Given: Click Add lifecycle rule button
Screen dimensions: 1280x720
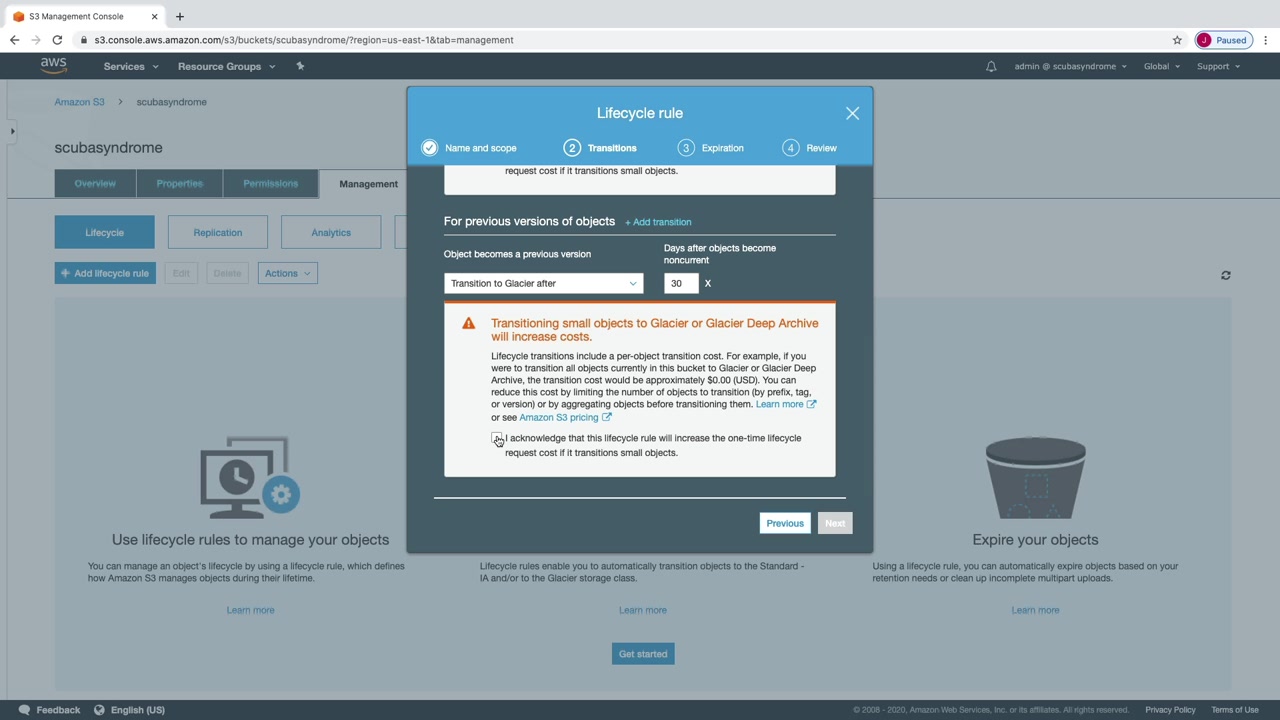Looking at the screenshot, I should pos(105,273).
